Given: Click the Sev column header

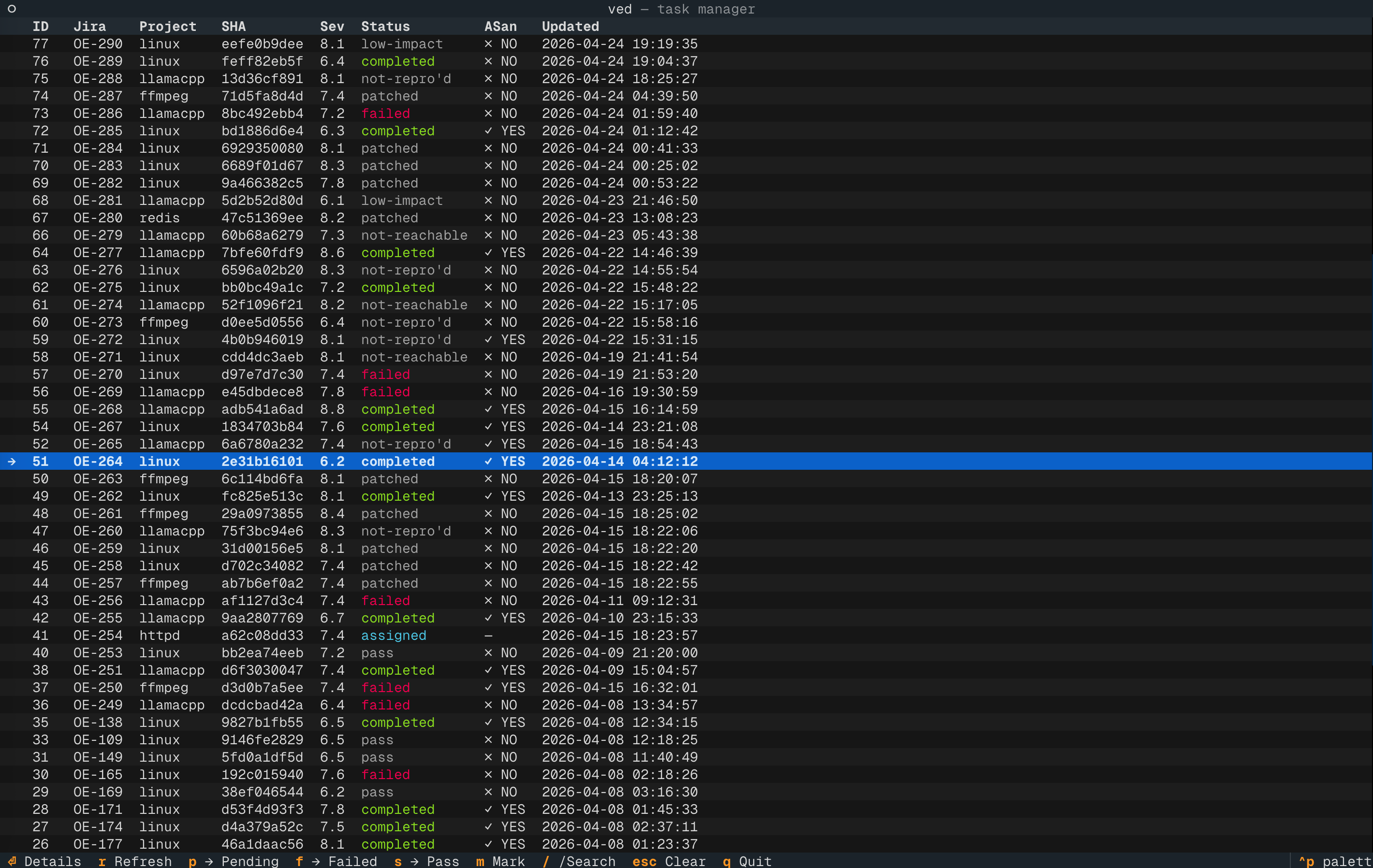Looking at the screenshot, I should click(x=332, y=26).
